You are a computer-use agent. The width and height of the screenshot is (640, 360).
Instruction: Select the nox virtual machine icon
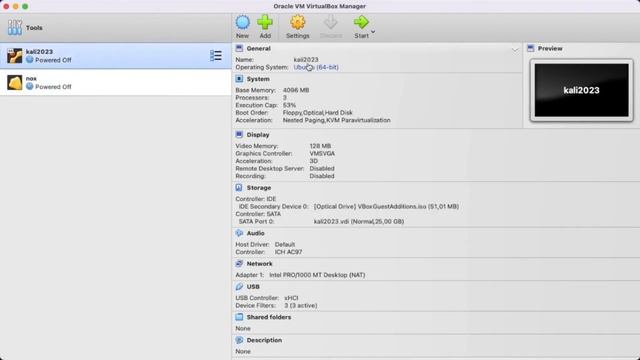[15, 82]
